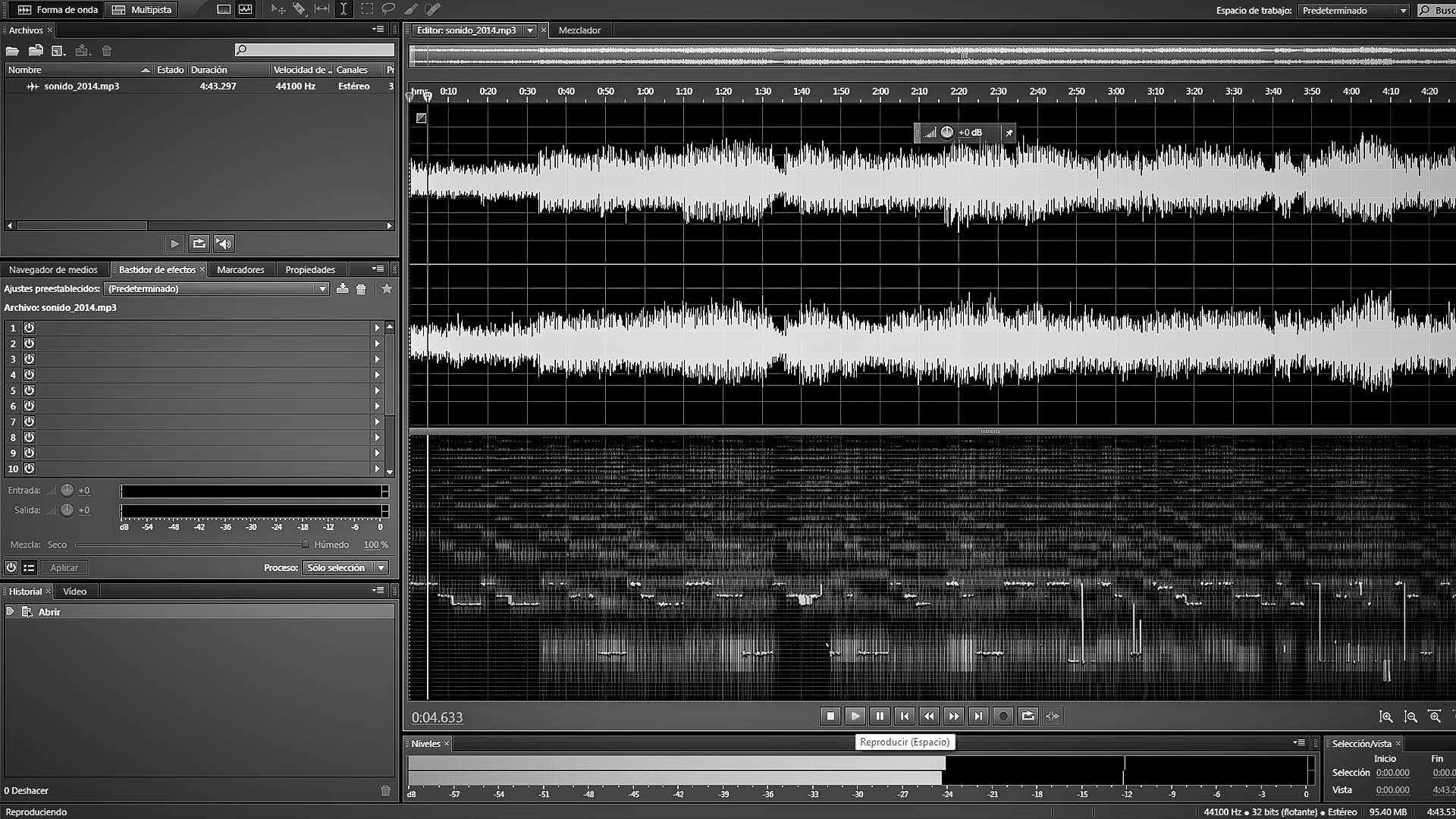Select the Lasso Selection tool
Viewport: 1456px width, 819px height.
388,9
